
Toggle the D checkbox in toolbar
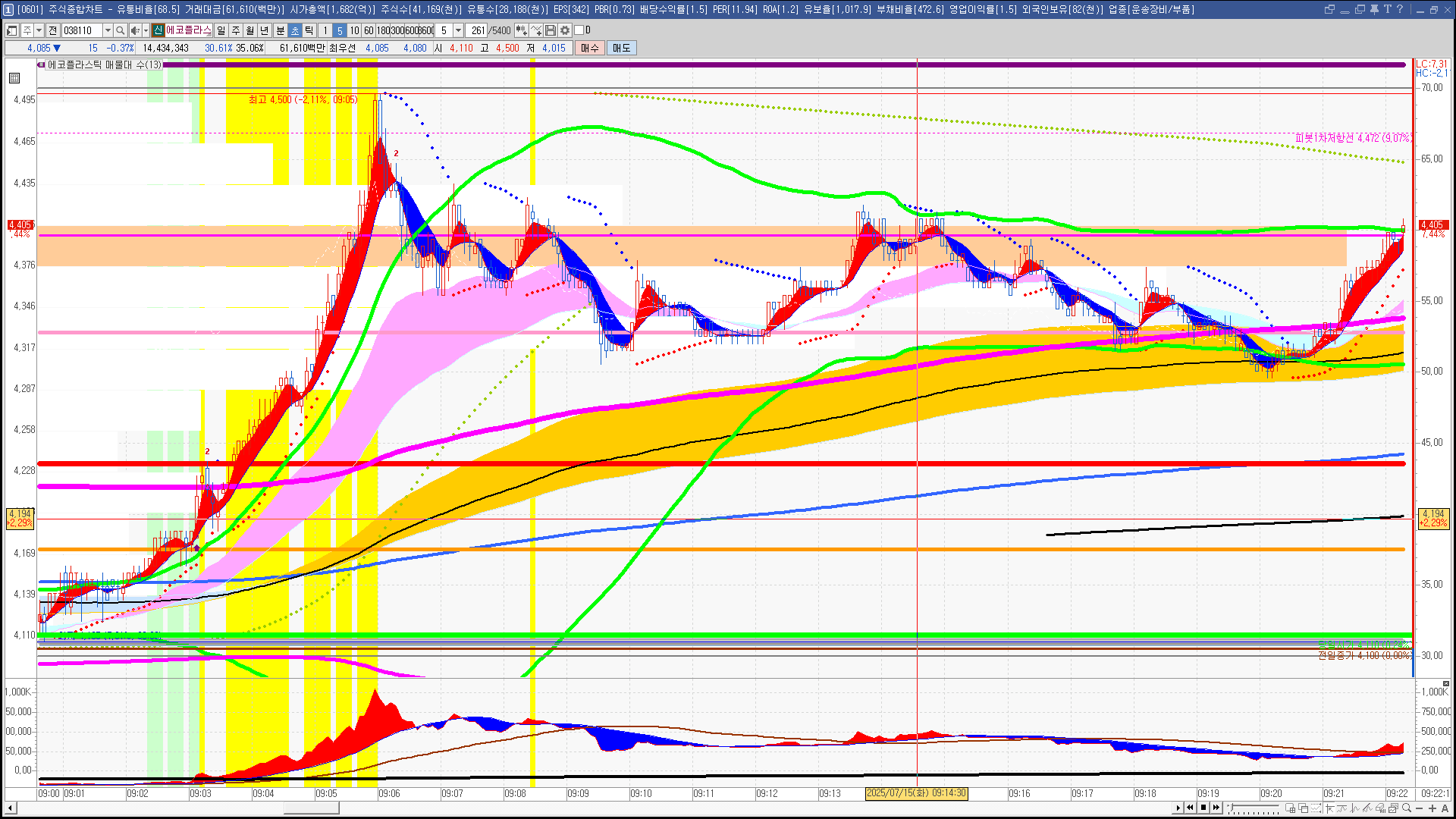coord(579,30)
